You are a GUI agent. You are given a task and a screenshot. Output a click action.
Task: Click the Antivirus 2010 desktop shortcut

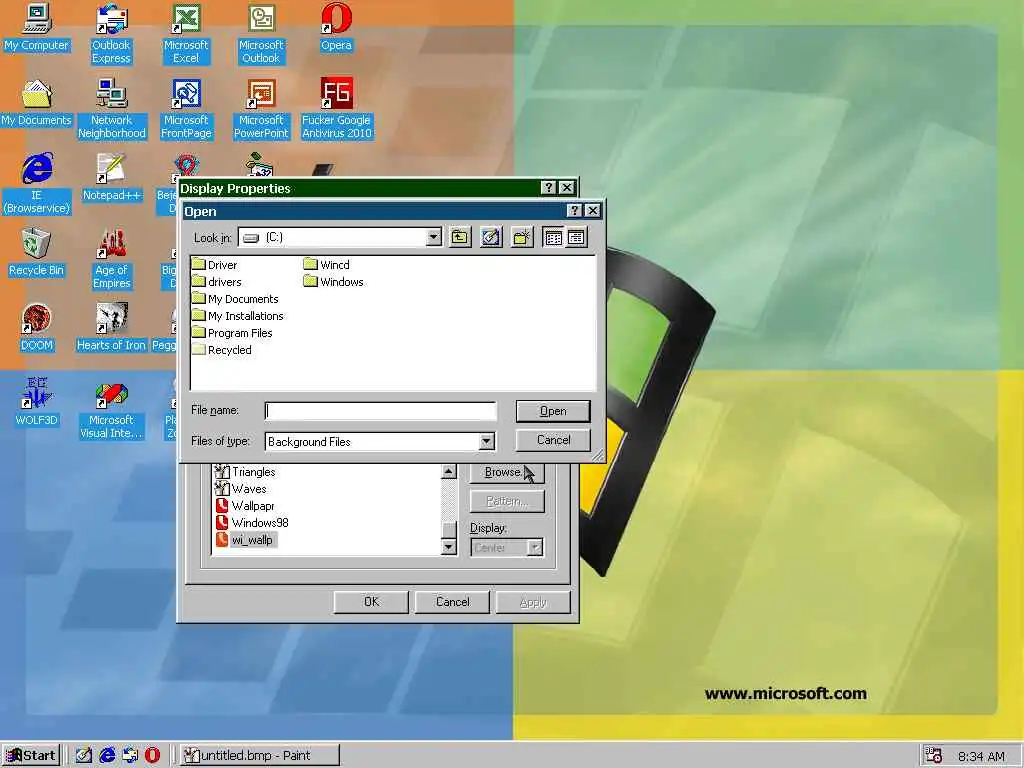336,108
